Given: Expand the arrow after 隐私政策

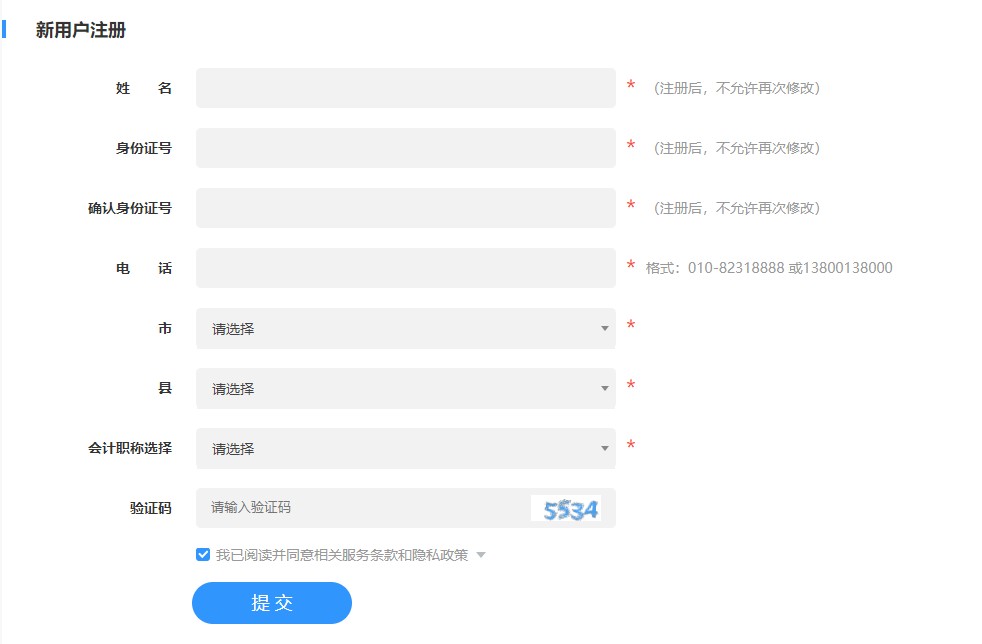Looking at the screenshot, I should [481, 555].
